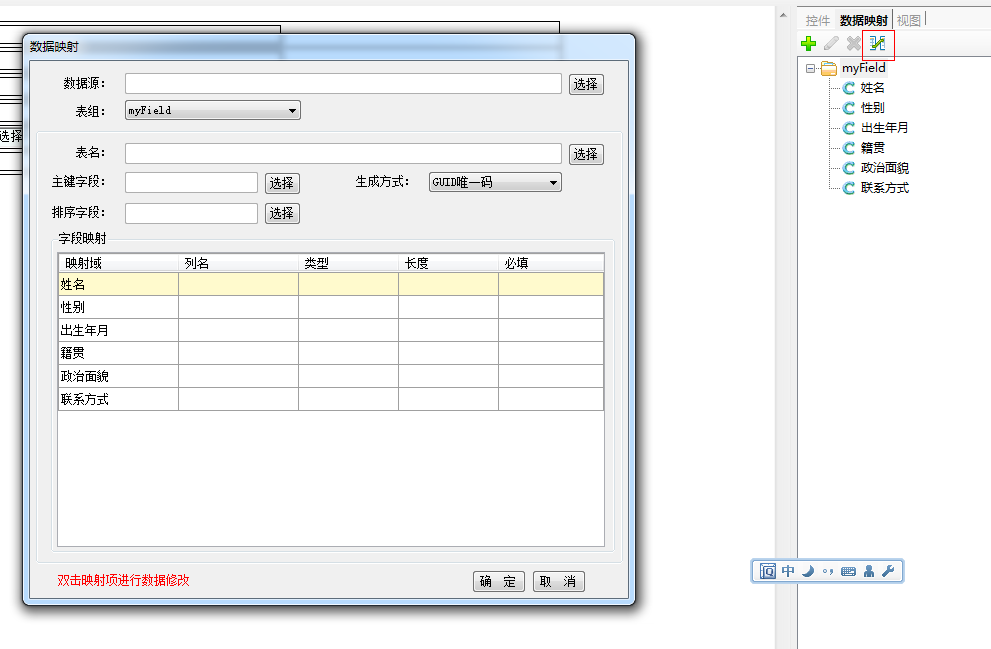The width and height of the screenshot is (991, 649).
Task: Click 选择 button next to 排序字段 field
Action: pos(282,214)
